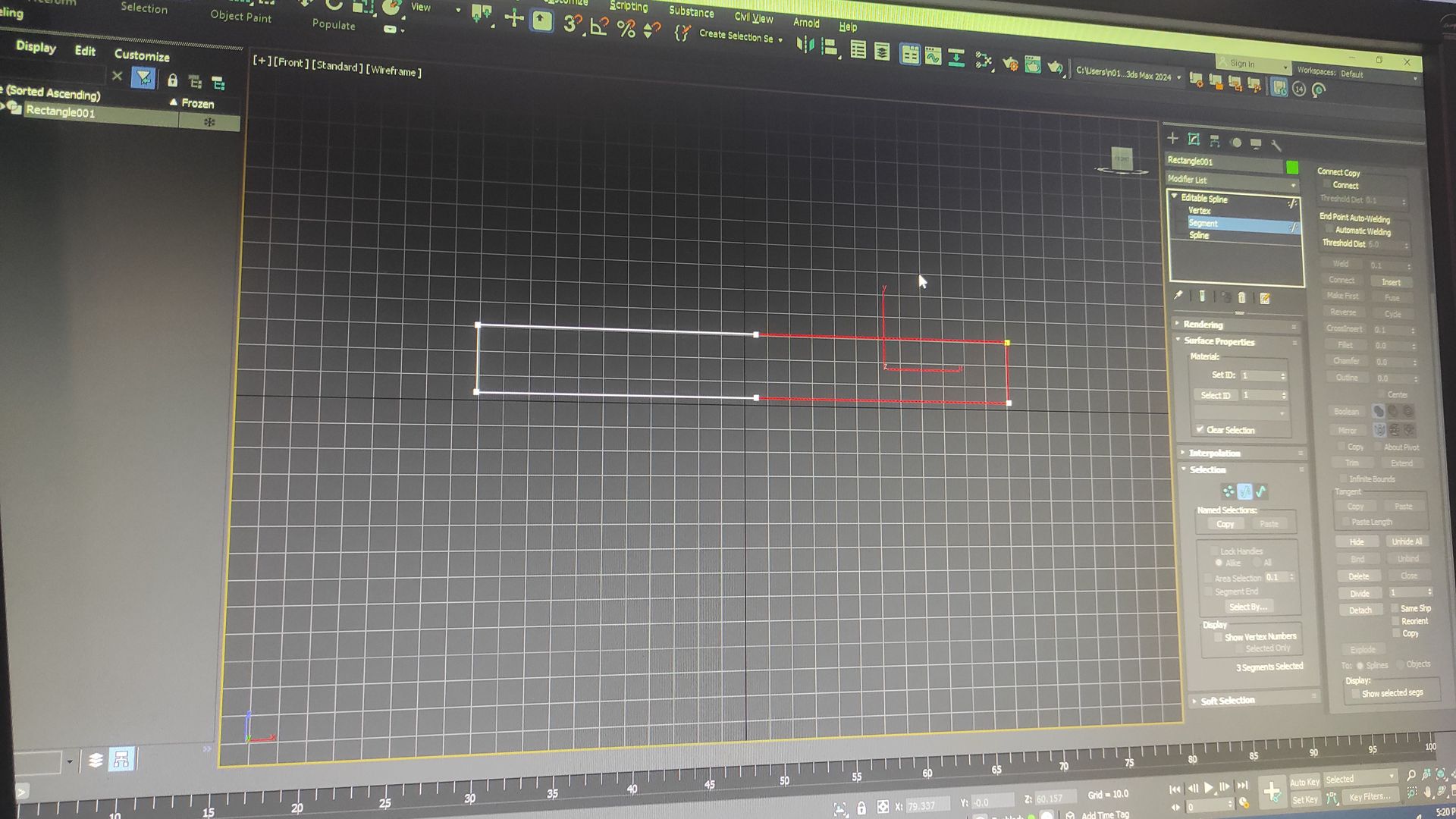
Task: Open Curve Editor from toolbar
Action: (933, 55)
